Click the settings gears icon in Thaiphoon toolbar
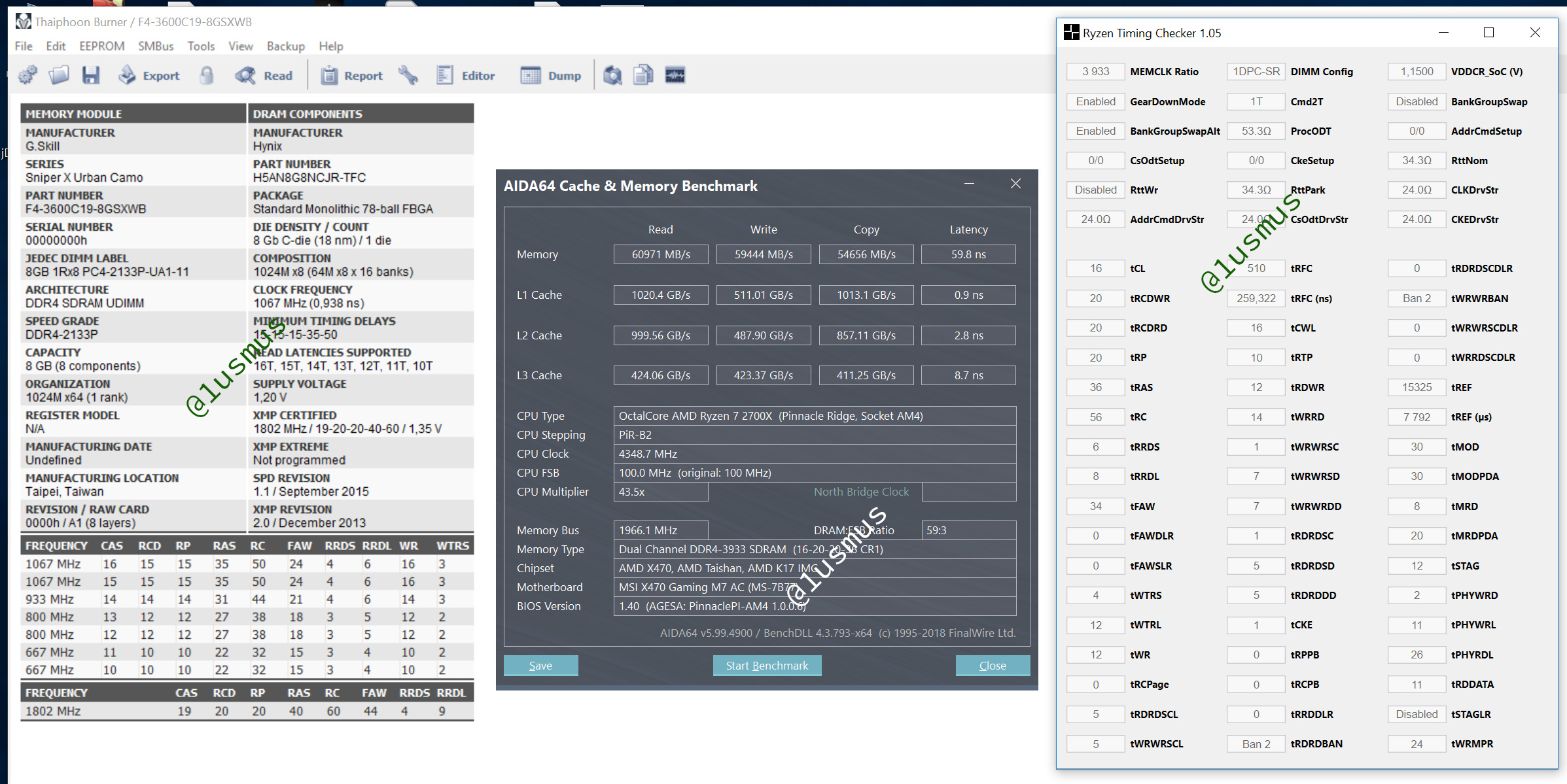This screenshot has height=784, width=1567. [27, 75]
